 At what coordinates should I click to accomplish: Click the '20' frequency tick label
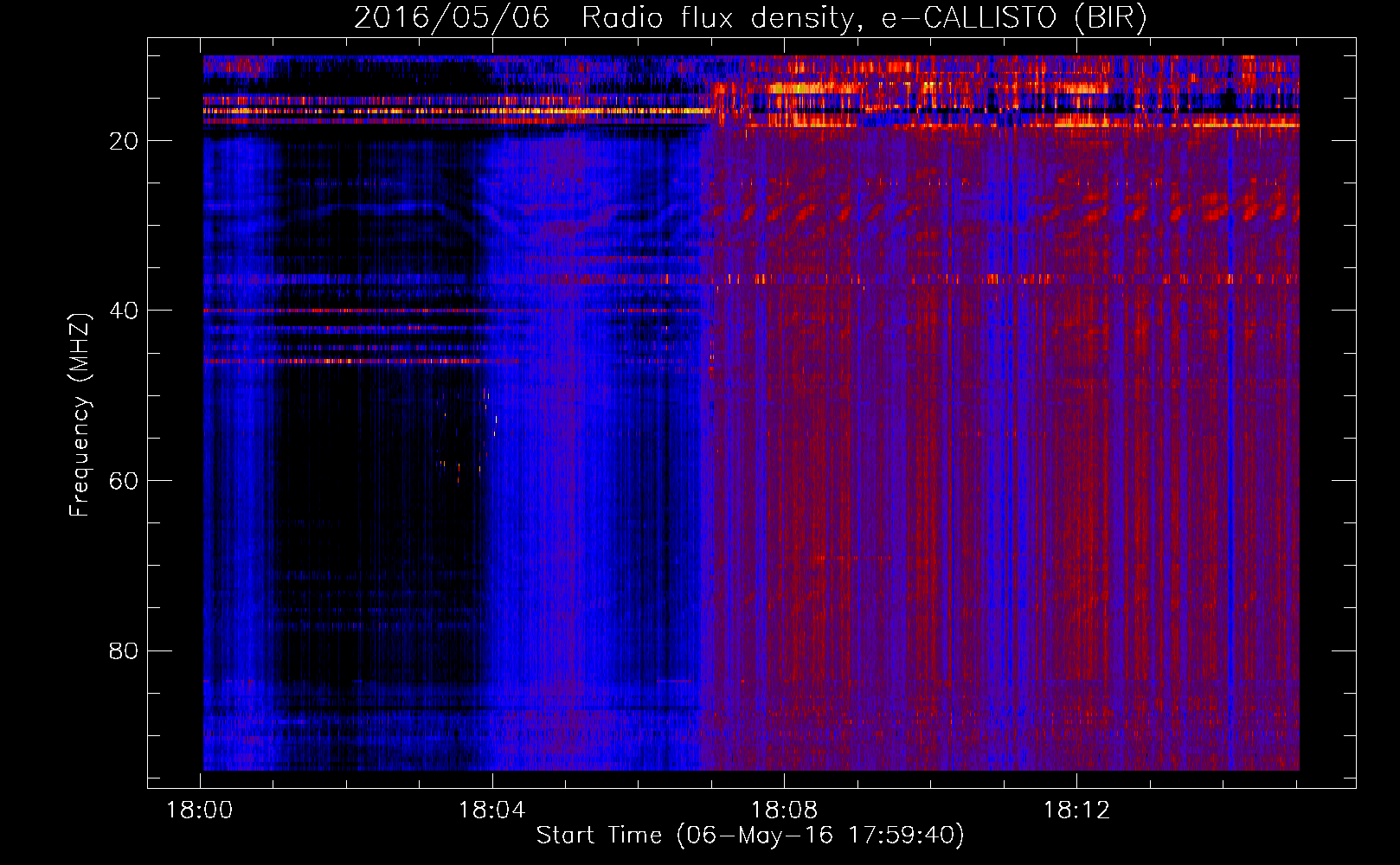point(124,141)
